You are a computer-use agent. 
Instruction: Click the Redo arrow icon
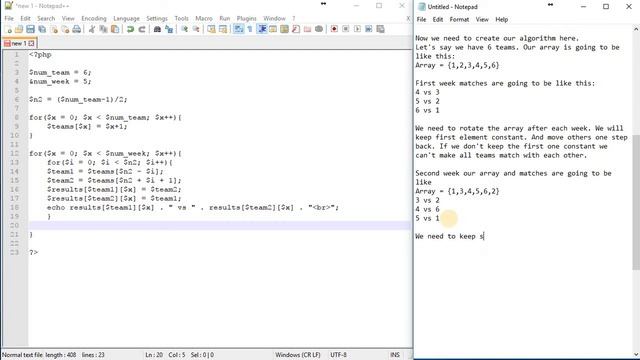(x=142, y=29)
